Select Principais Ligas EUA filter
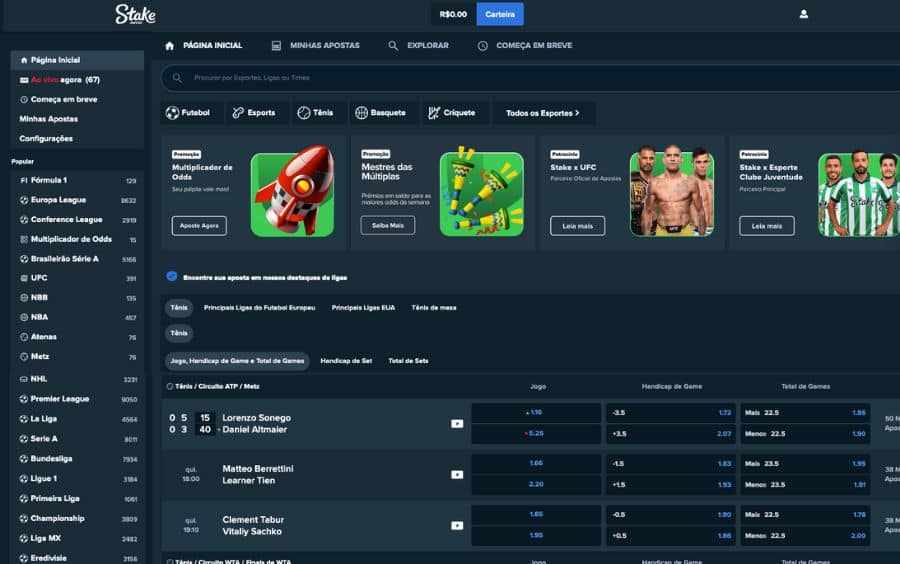 [x=363, y=308]
